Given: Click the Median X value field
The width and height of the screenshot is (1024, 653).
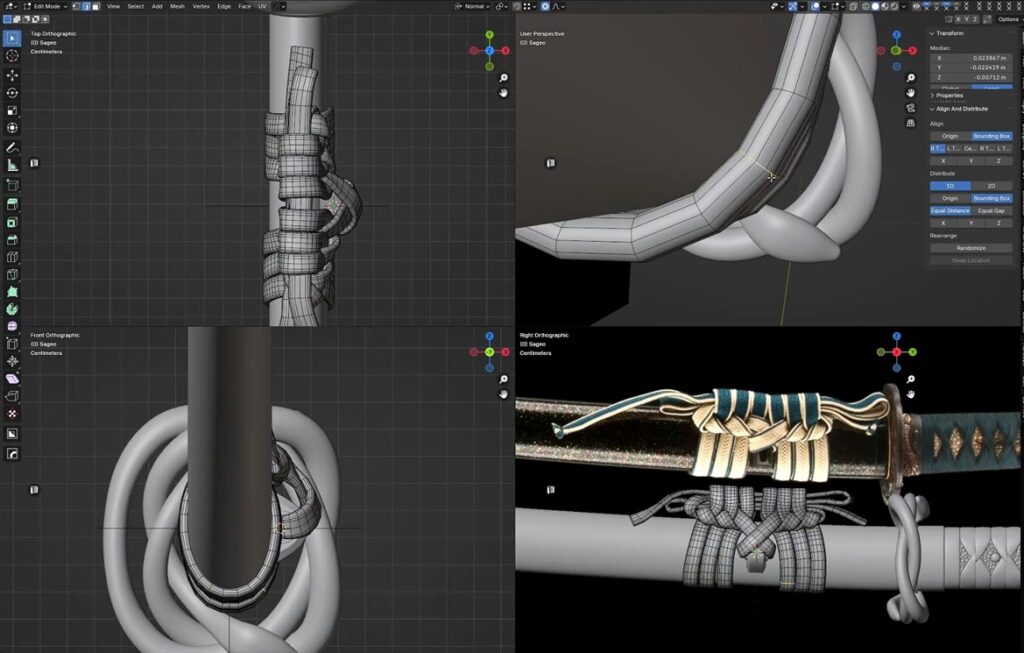Looking at the screenshot, I should click(970, 58).
